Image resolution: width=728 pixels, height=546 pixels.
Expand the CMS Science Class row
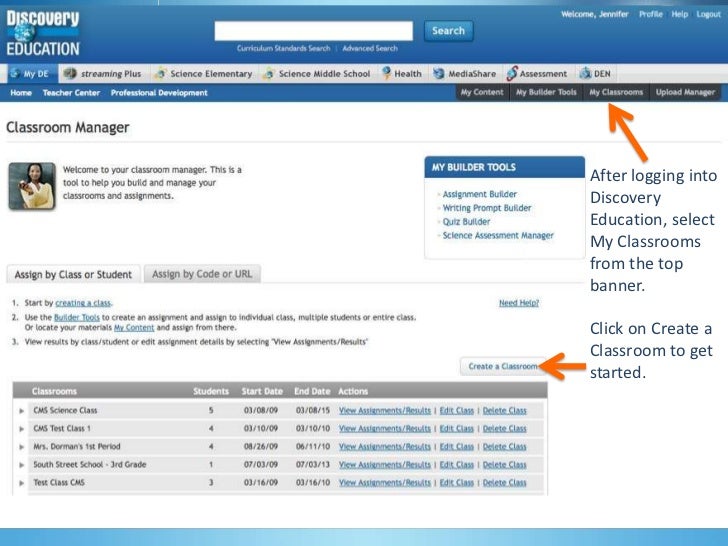pyautogui.click(x=21, y=411)
